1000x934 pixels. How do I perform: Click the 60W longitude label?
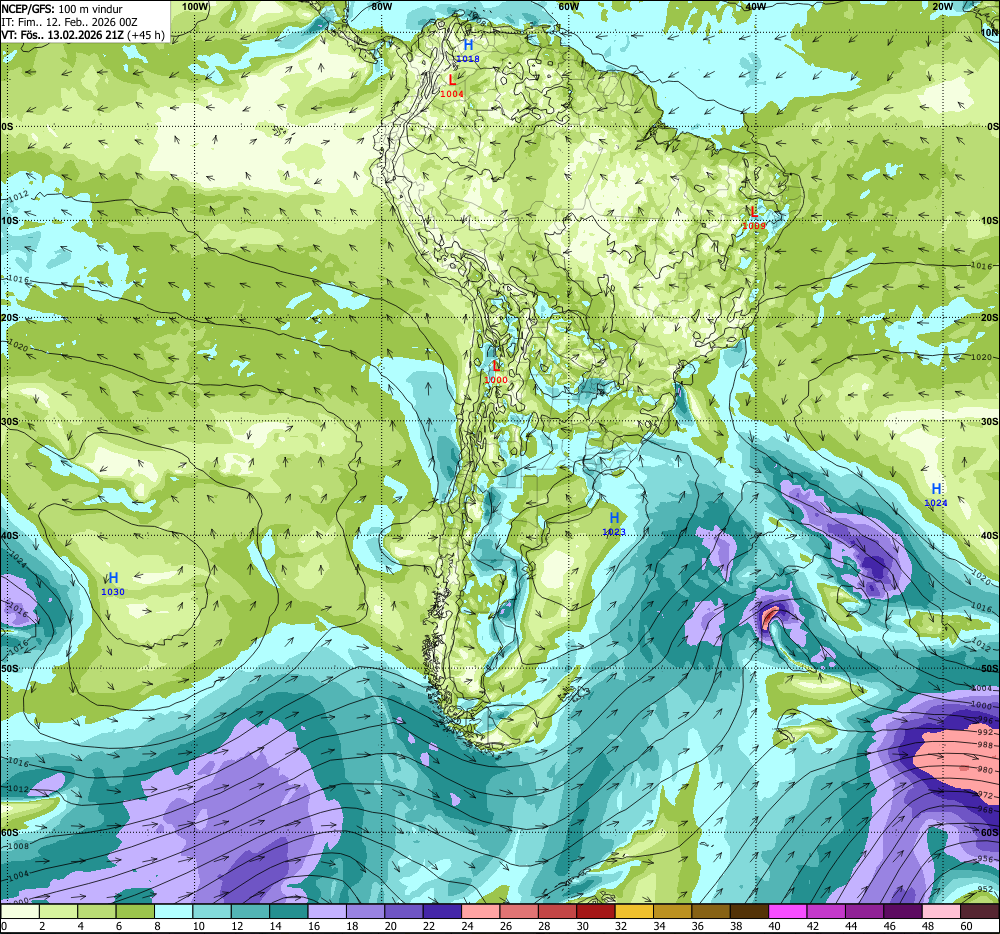[568, 6]
